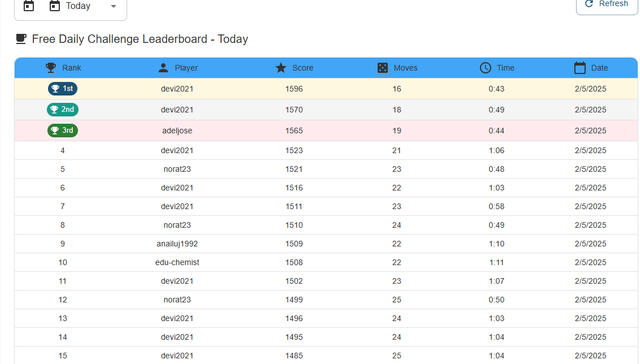Click the clock icon in Time header
The height and width of the screenshot is (364, 640).
click(485, 68)
